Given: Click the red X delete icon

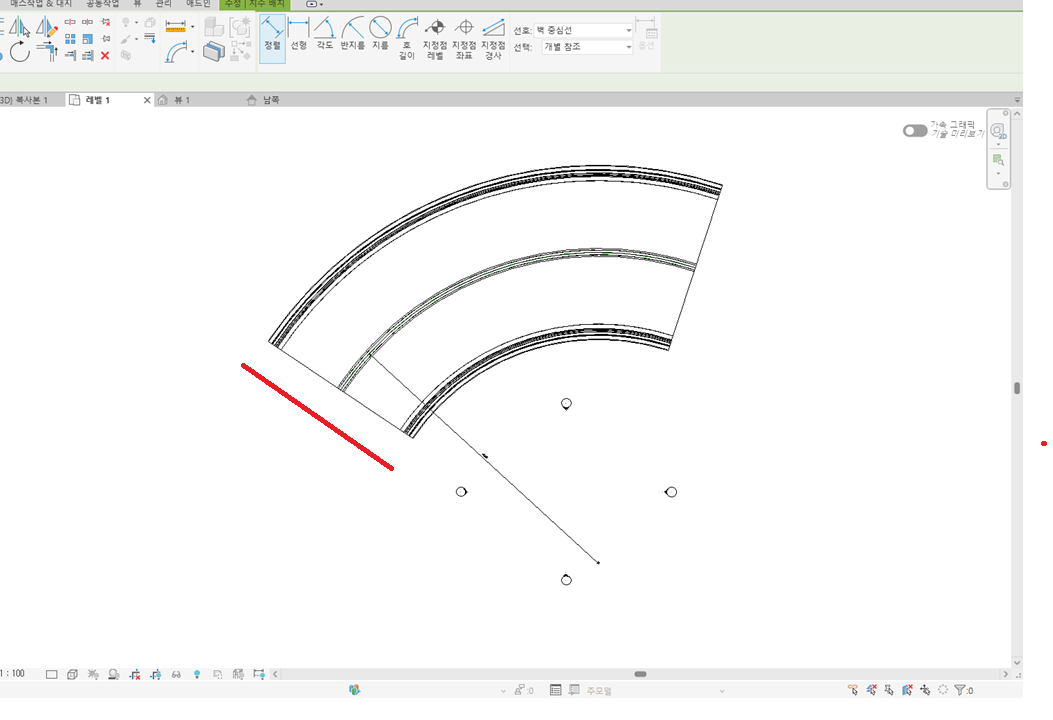Looking at the screenshot, I should point(105,56).
